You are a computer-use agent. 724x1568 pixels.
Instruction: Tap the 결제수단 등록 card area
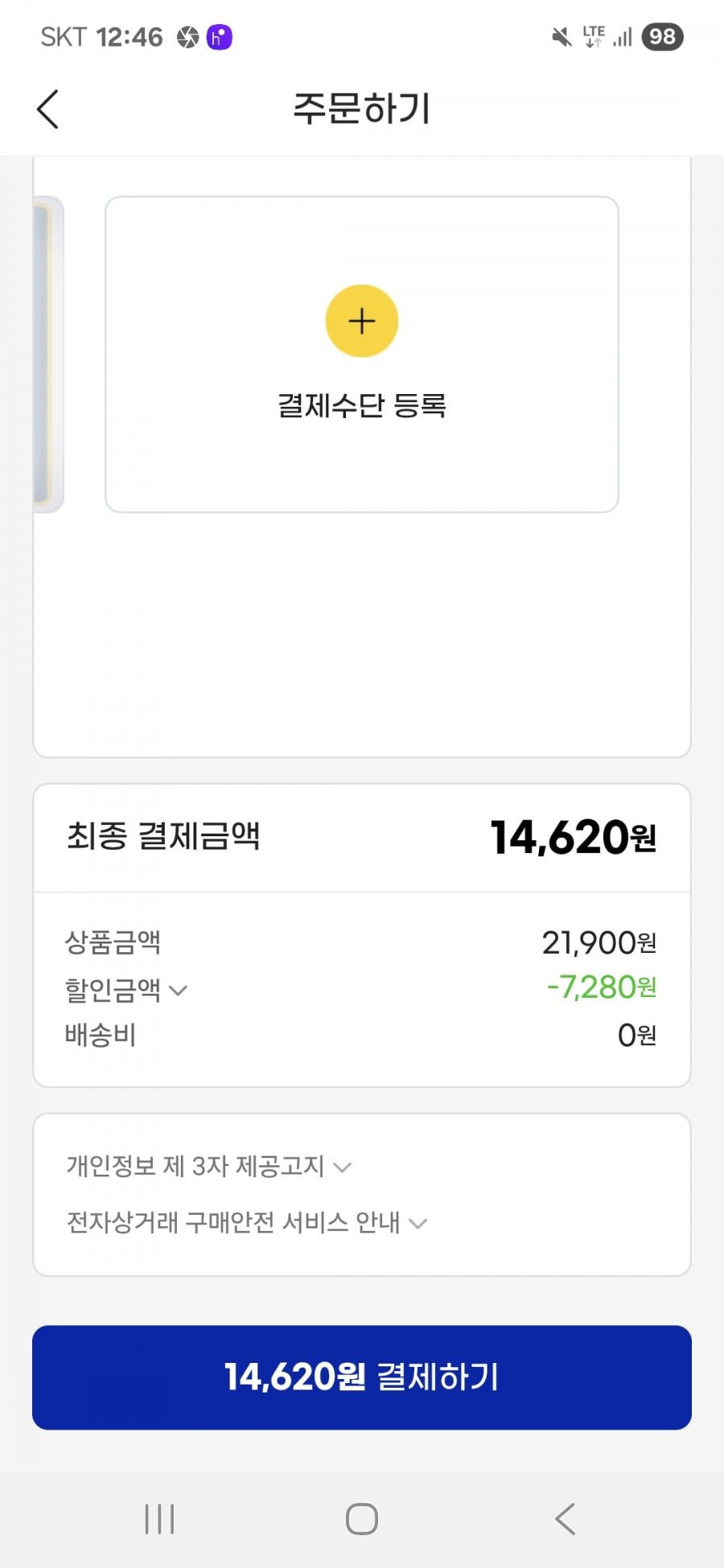coord(362,354)
